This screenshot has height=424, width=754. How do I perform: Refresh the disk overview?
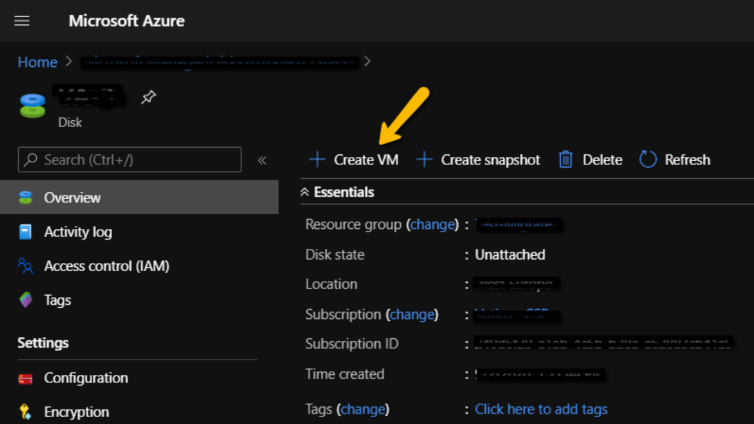[x=675, y=160]
